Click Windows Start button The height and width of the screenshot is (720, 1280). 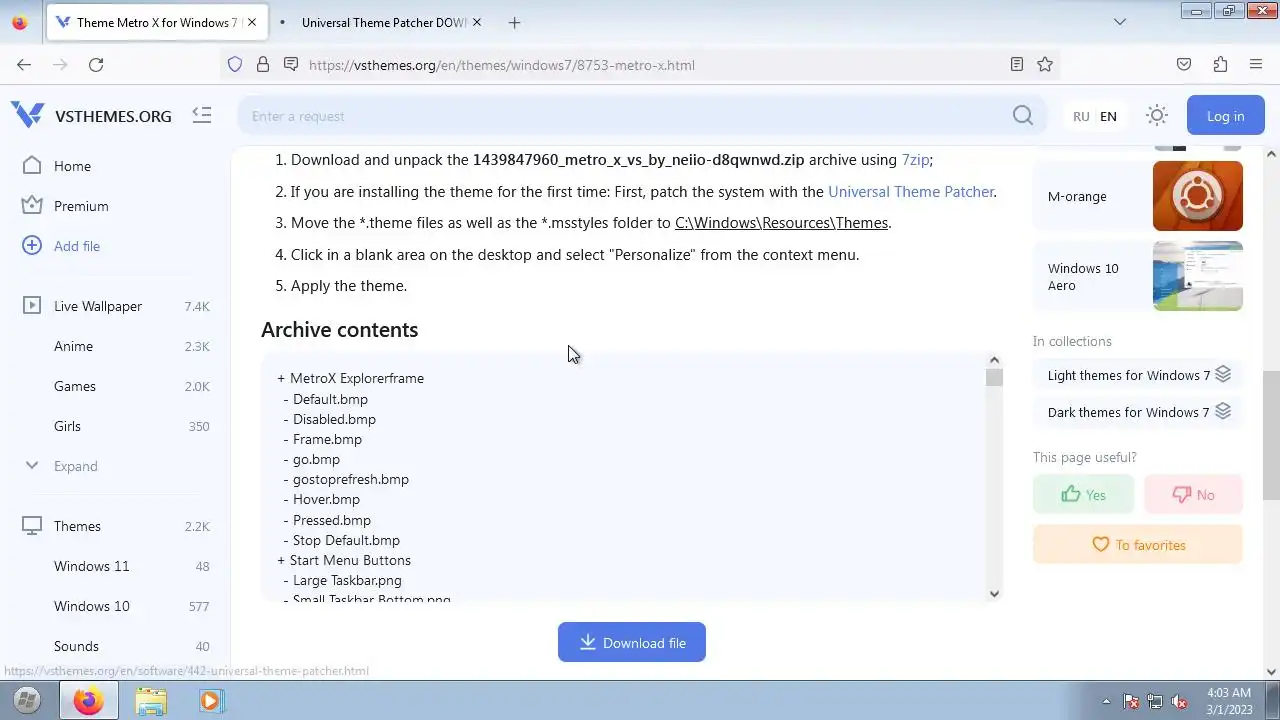(27, 701)
